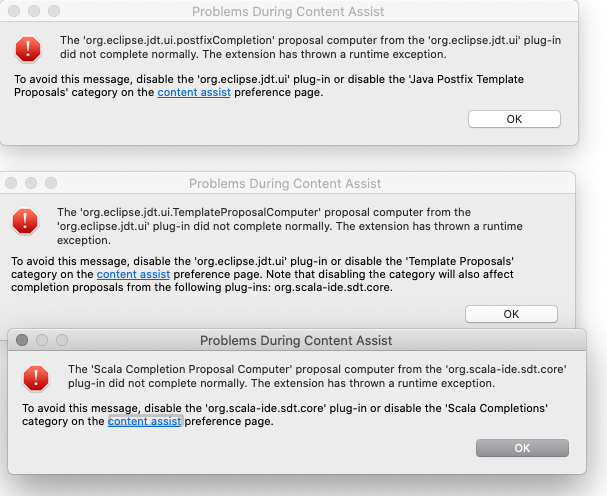The image size is (607, 496).
Task: Open content assist link in Java Postfix Template message
Action: [194, 93]
